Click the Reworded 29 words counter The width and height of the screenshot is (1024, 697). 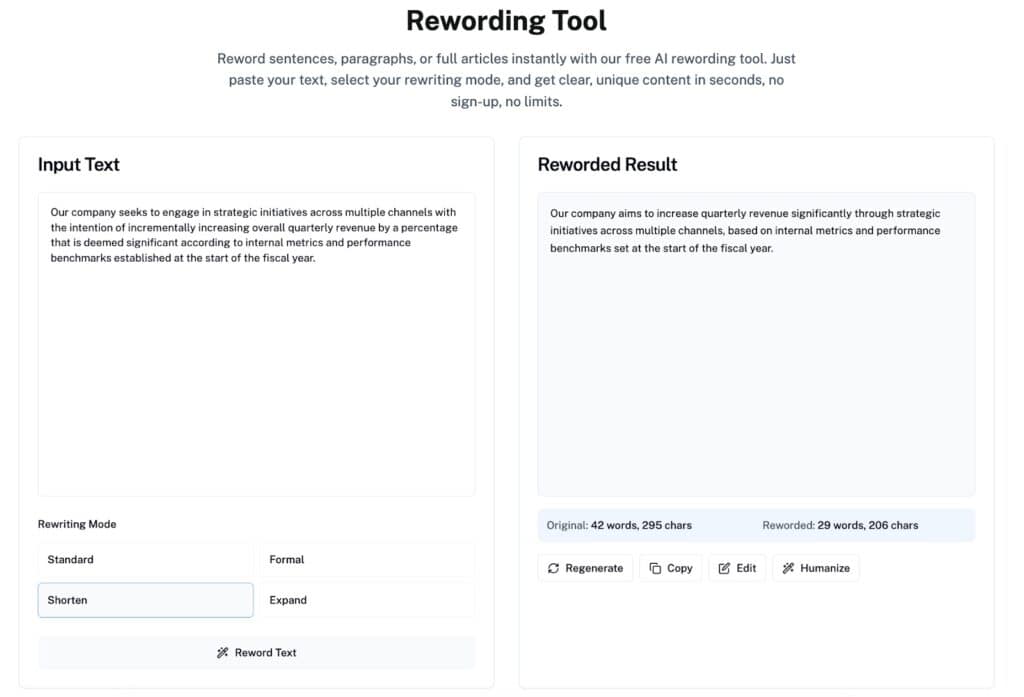tap(840, 525)
